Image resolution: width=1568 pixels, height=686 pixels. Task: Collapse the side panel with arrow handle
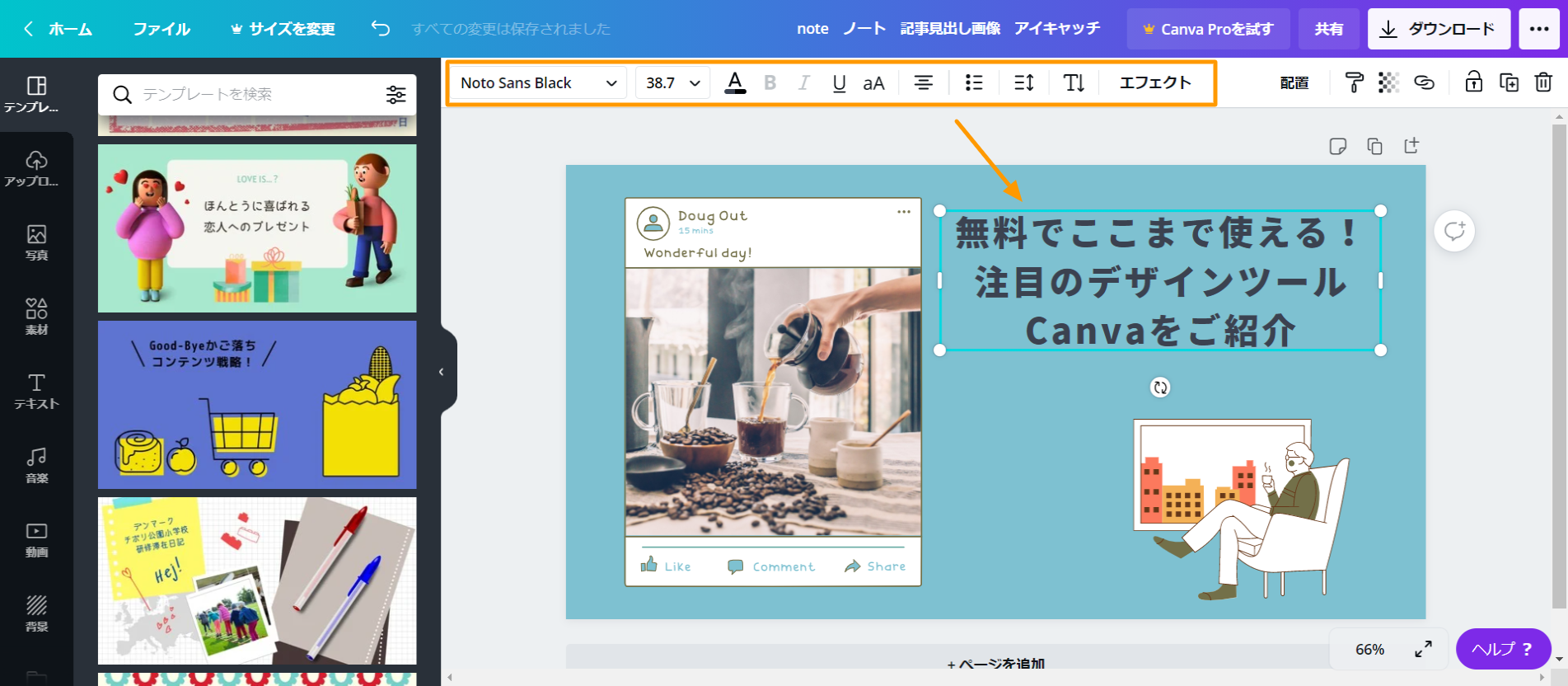coord(442,372)
